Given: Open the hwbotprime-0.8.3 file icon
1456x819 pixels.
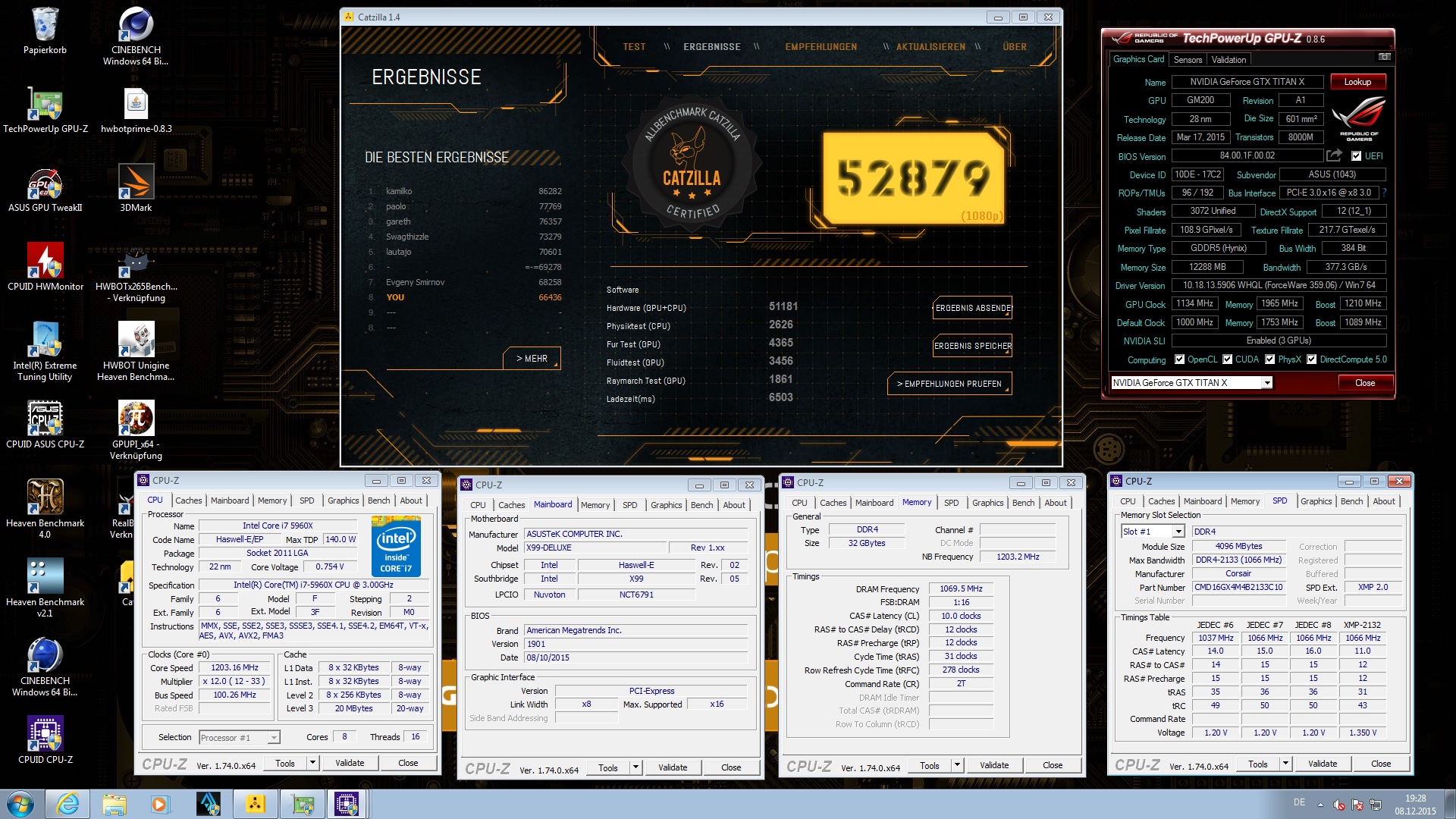Looking at the screenshot, I should (136, 110).
